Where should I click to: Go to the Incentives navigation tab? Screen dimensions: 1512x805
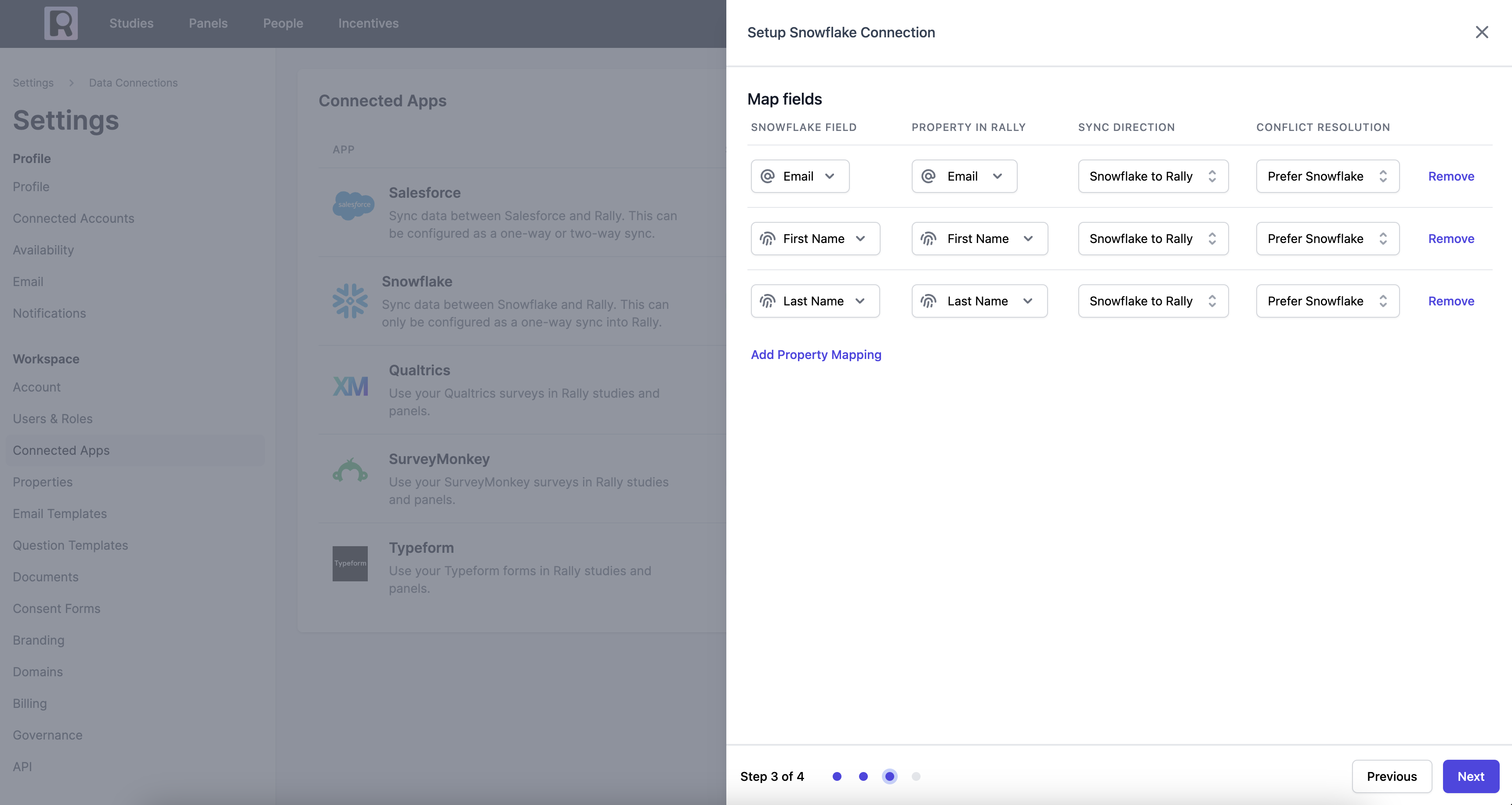368,23
